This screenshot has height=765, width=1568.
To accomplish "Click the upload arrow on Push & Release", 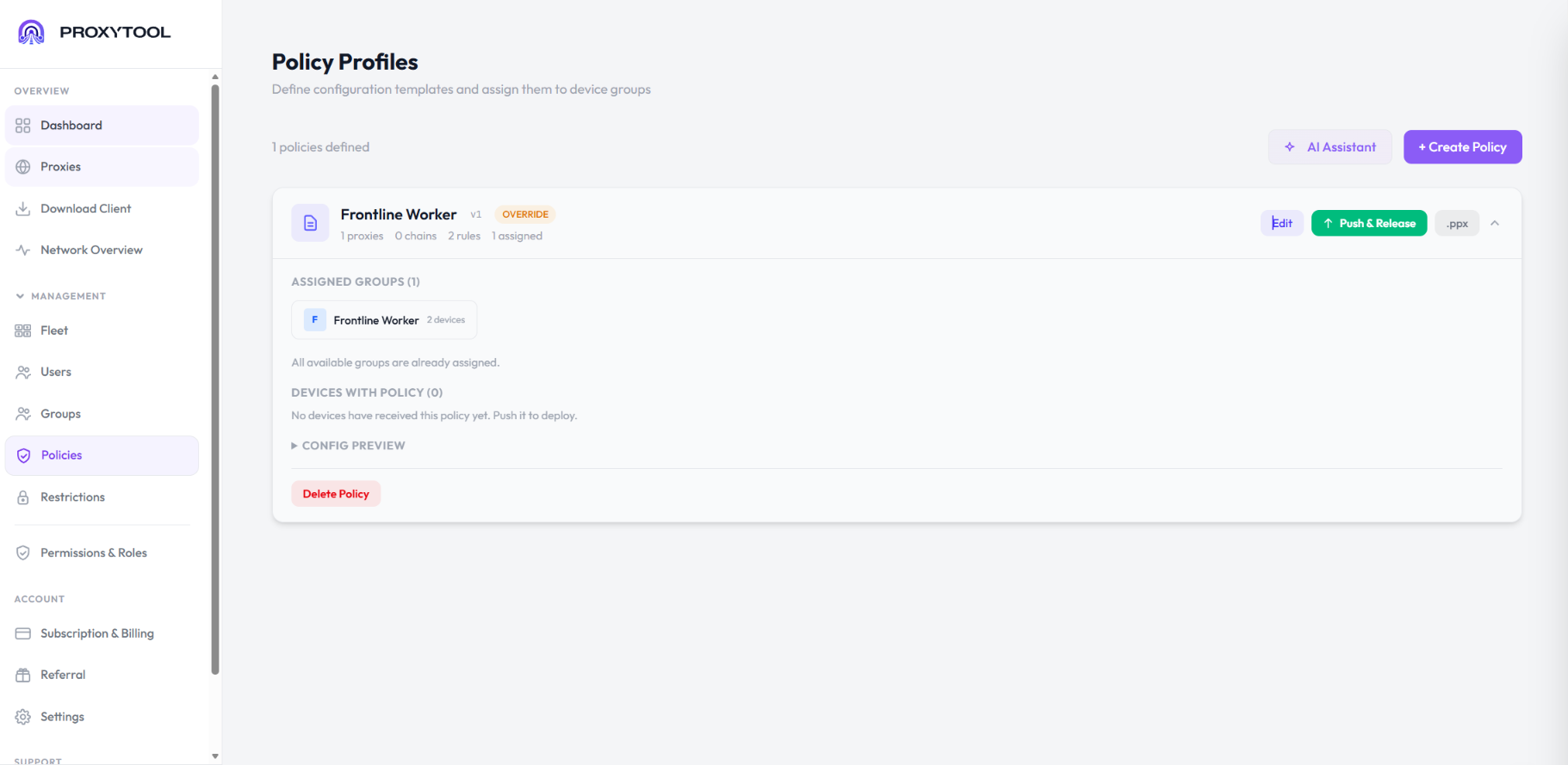I will tap(1328, 224).
